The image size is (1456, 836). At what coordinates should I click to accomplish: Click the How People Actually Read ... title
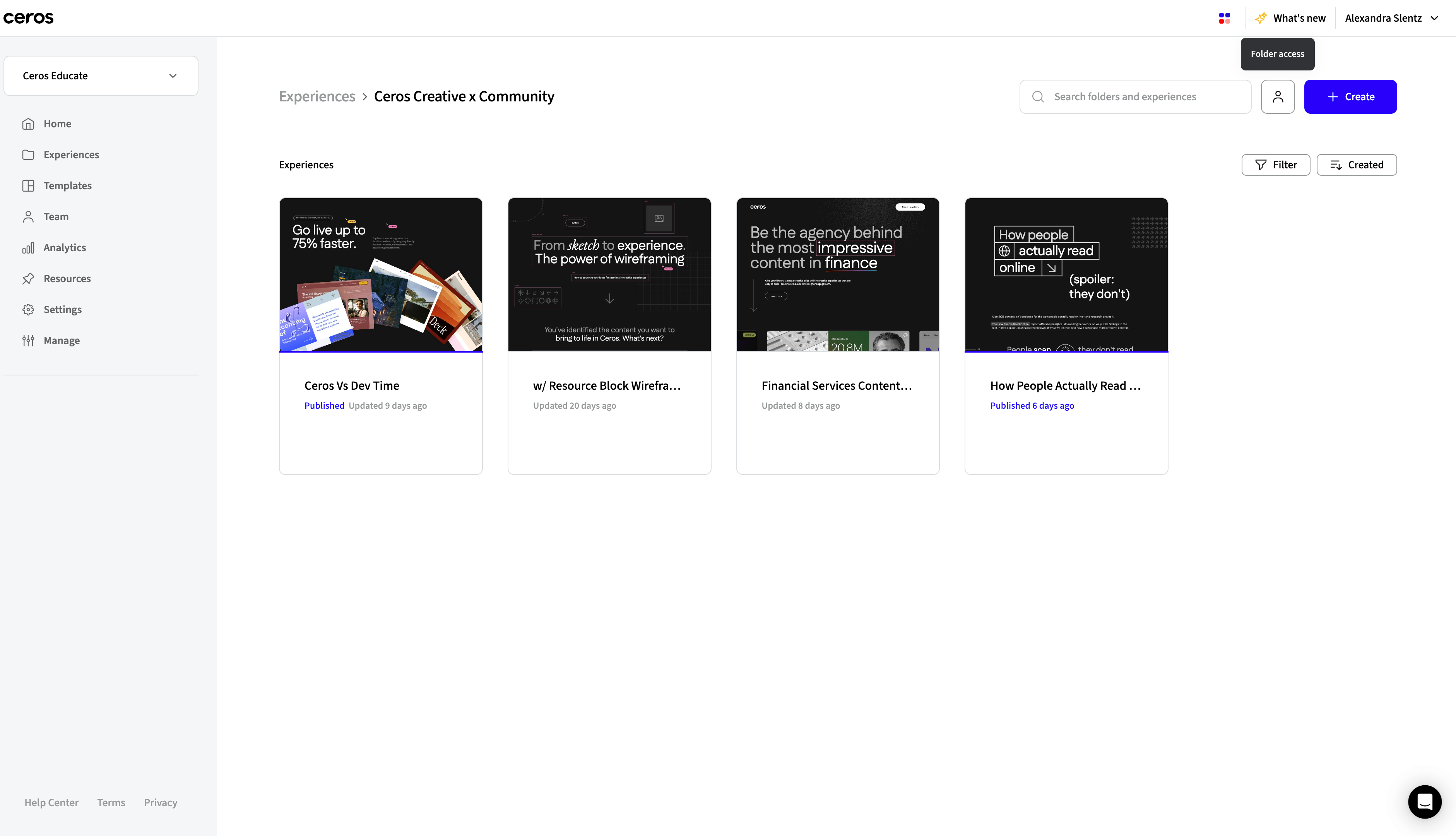(x=1065, y=386)
